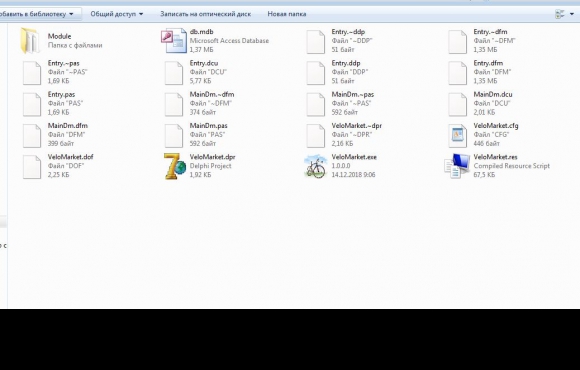
Task: Select the Entry.pas file icon
Action: pyautogui.click(x=32, y=104)
